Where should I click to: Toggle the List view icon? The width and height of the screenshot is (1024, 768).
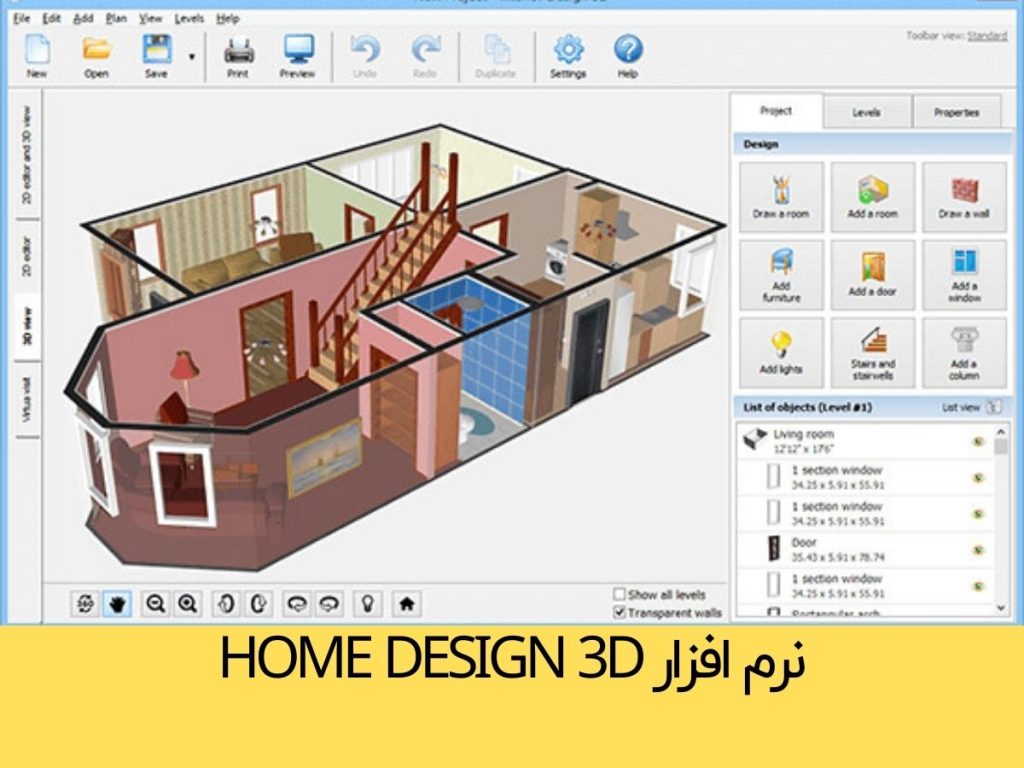click(x=993, y=408)
